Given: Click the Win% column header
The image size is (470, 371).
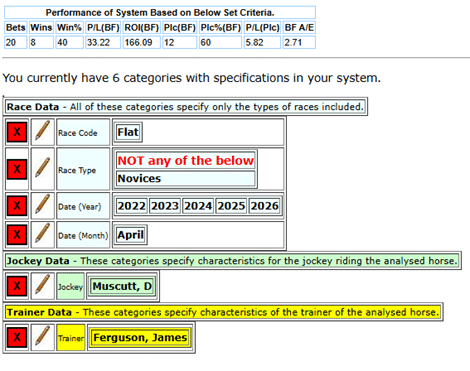Looking at the screenshot, I should pos(69,28).
